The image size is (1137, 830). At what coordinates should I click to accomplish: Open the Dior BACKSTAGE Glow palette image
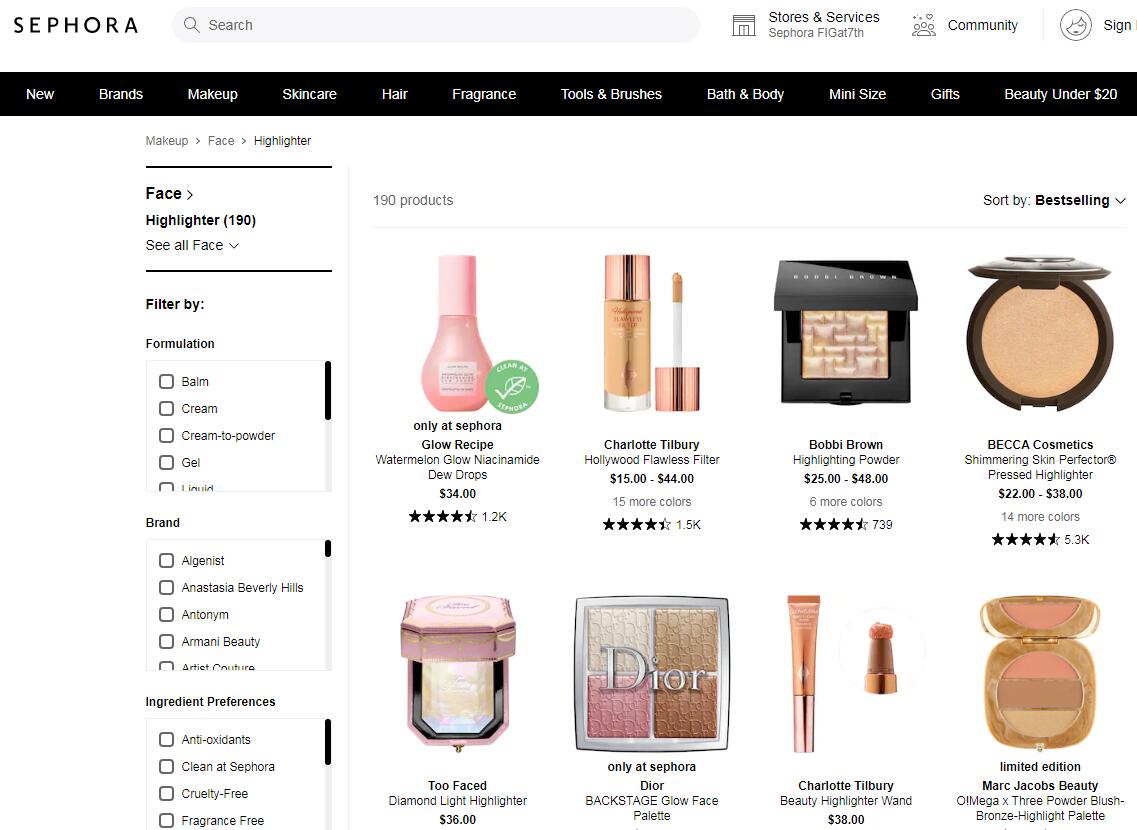pyautogui.click(x=652, y=675)
